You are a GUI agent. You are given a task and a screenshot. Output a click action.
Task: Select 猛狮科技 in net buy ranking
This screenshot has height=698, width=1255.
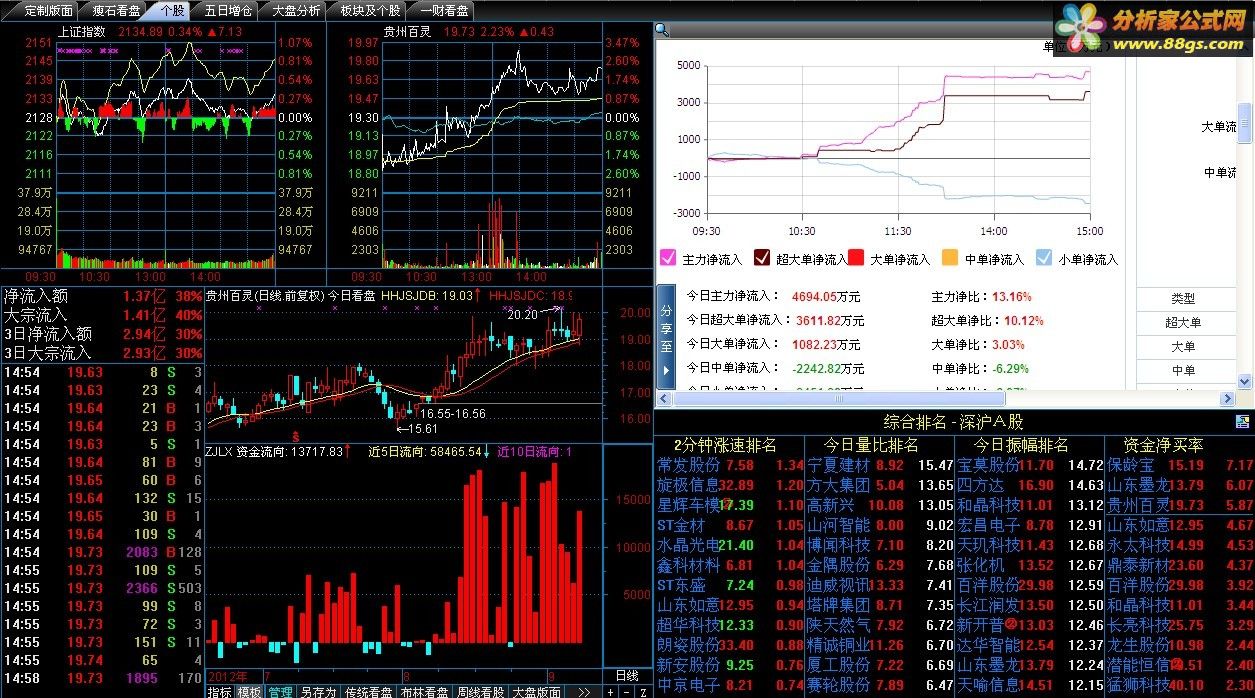click(1138, 685)
